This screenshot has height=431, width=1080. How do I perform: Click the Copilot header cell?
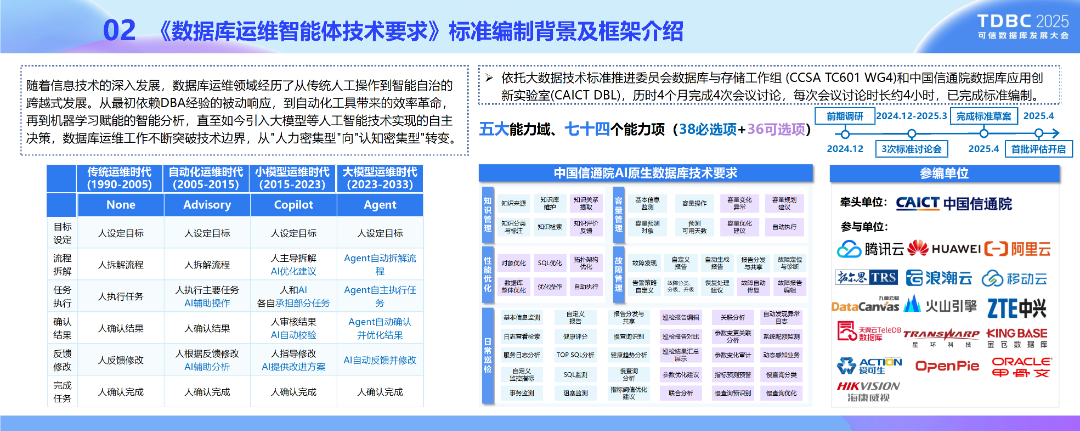tap(293, 205)
